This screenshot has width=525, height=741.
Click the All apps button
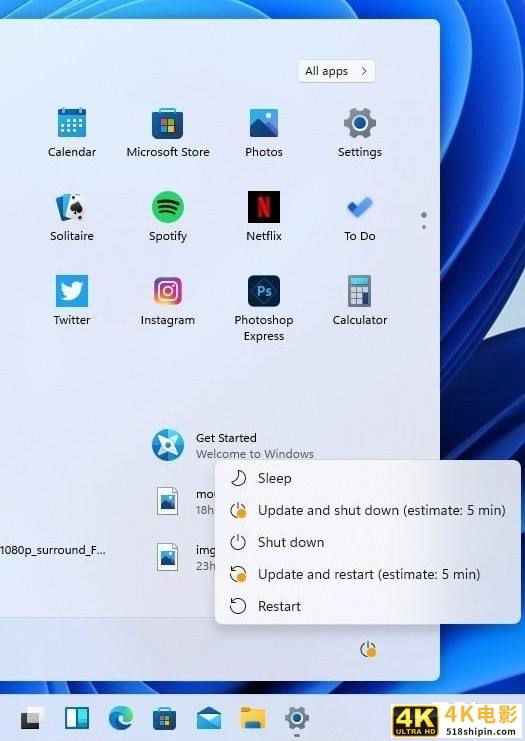point(336,71)
